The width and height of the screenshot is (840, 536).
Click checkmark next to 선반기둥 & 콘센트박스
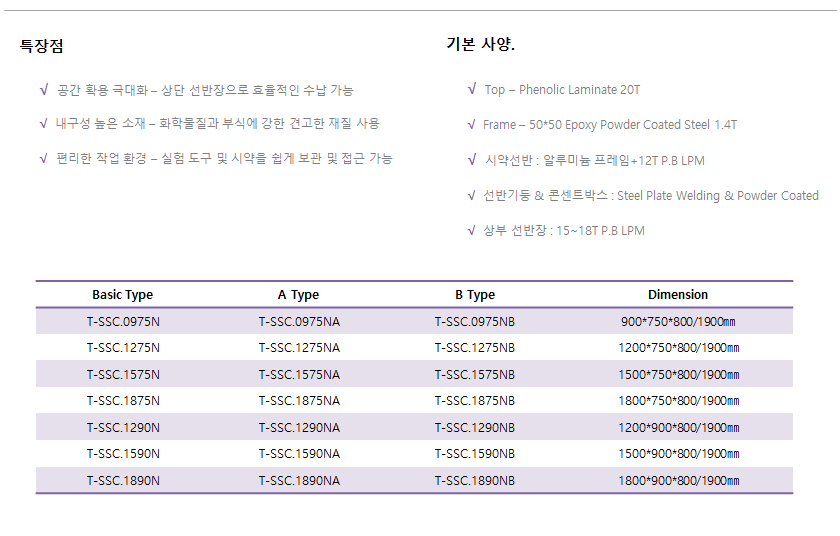coord(471,195)
